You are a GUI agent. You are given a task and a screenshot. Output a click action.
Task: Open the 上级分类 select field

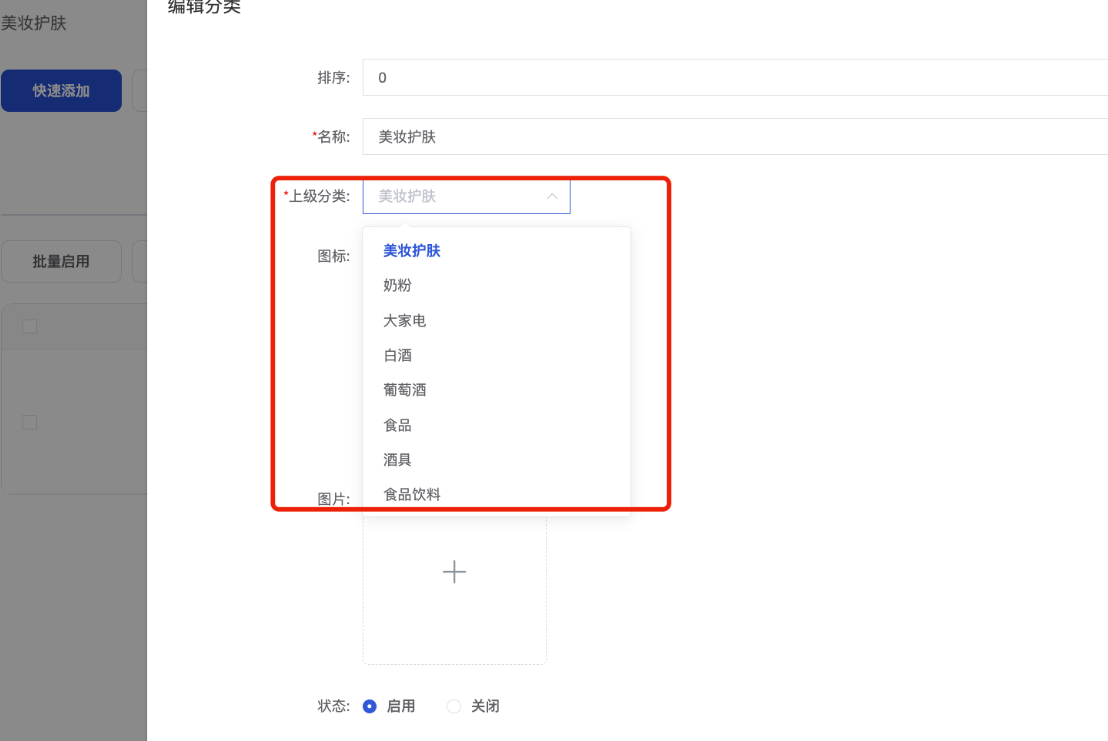[x=456, y=197]
